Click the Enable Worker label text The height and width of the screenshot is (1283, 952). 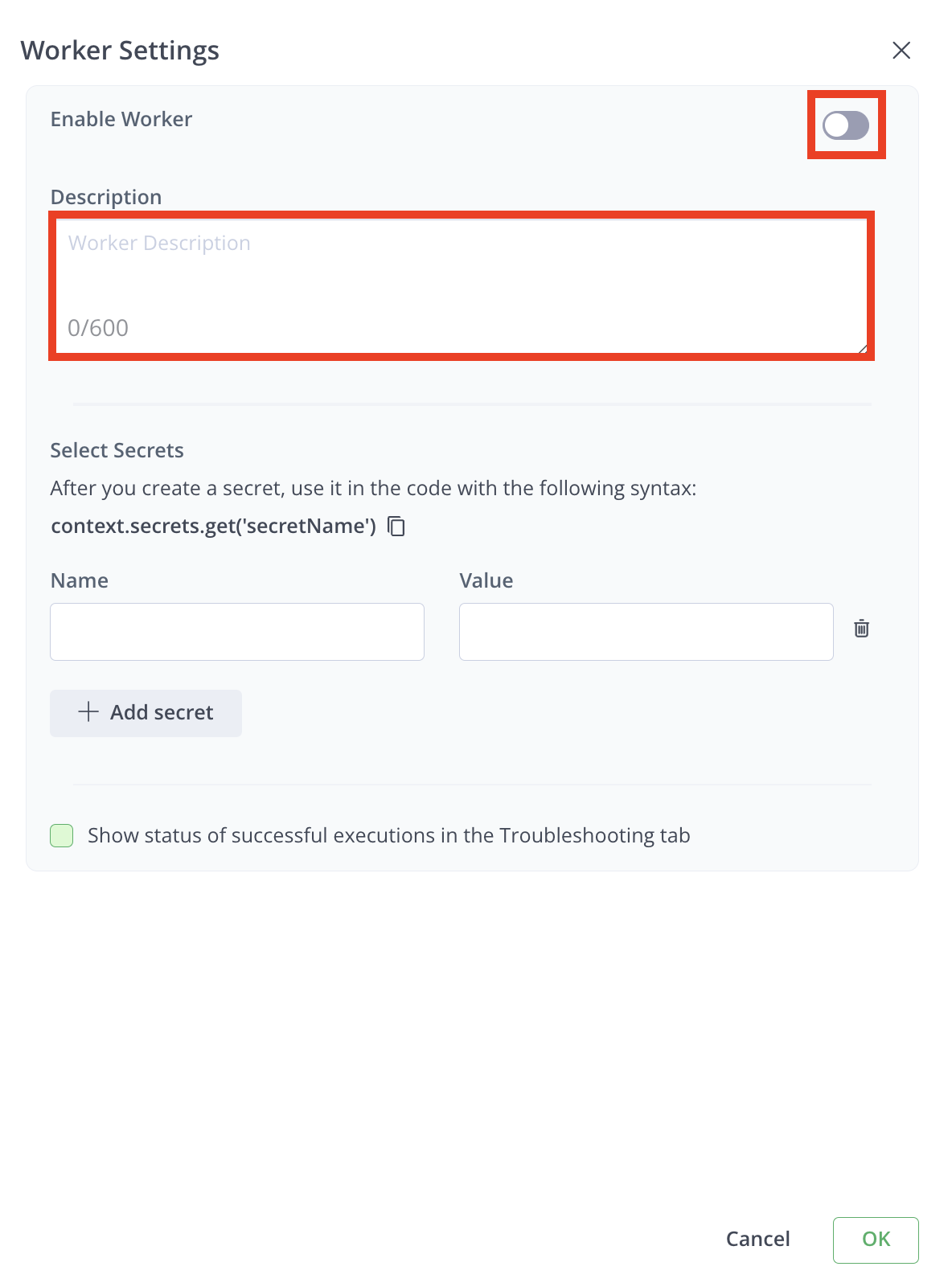(121, 118)
